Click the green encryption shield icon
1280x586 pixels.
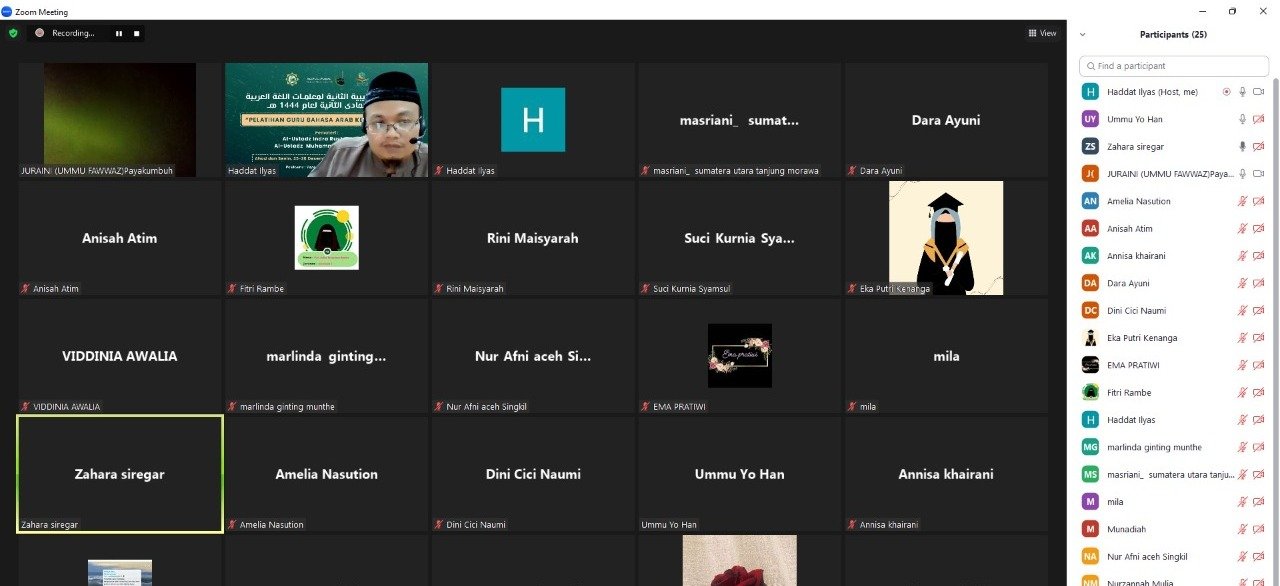click(13, 33)
